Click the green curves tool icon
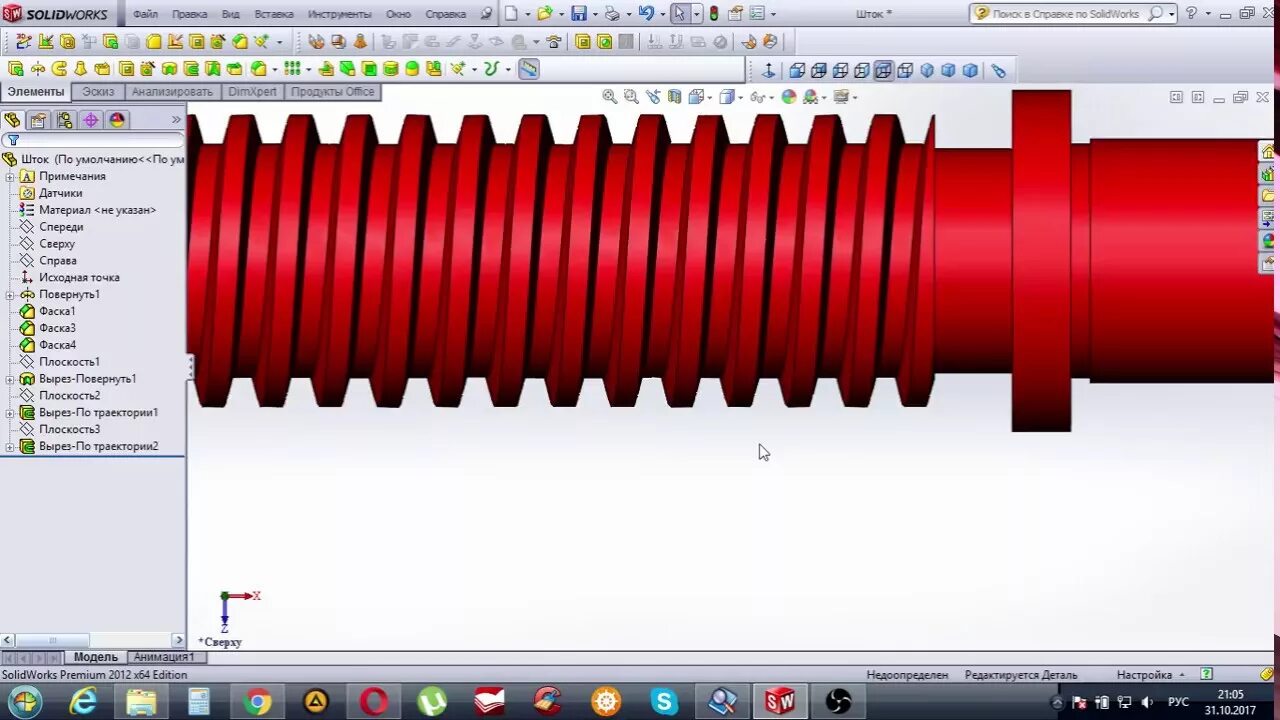 tap(491, 69)
